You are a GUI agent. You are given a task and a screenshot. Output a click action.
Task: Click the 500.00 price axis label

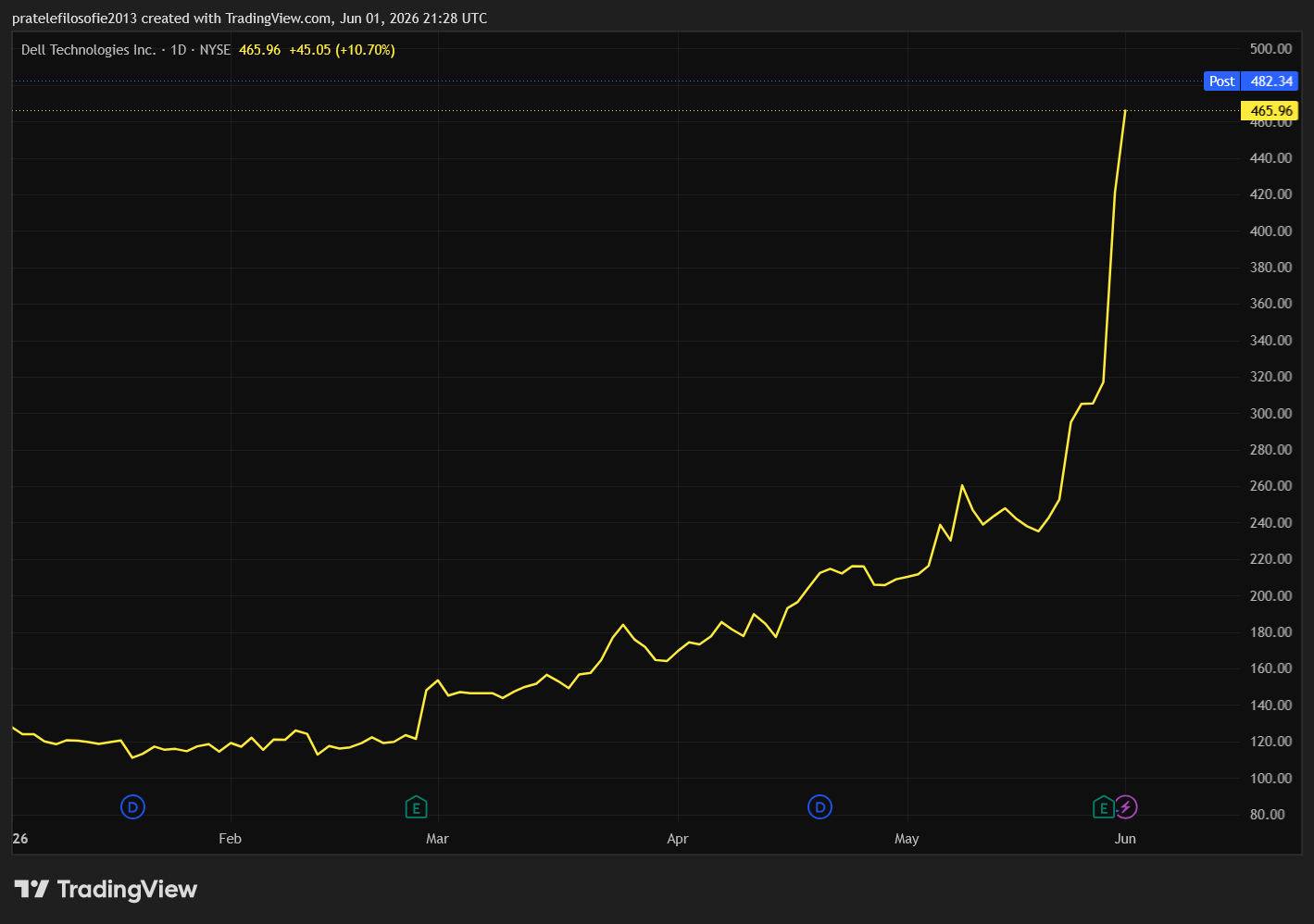click(x=1270, y=49)
